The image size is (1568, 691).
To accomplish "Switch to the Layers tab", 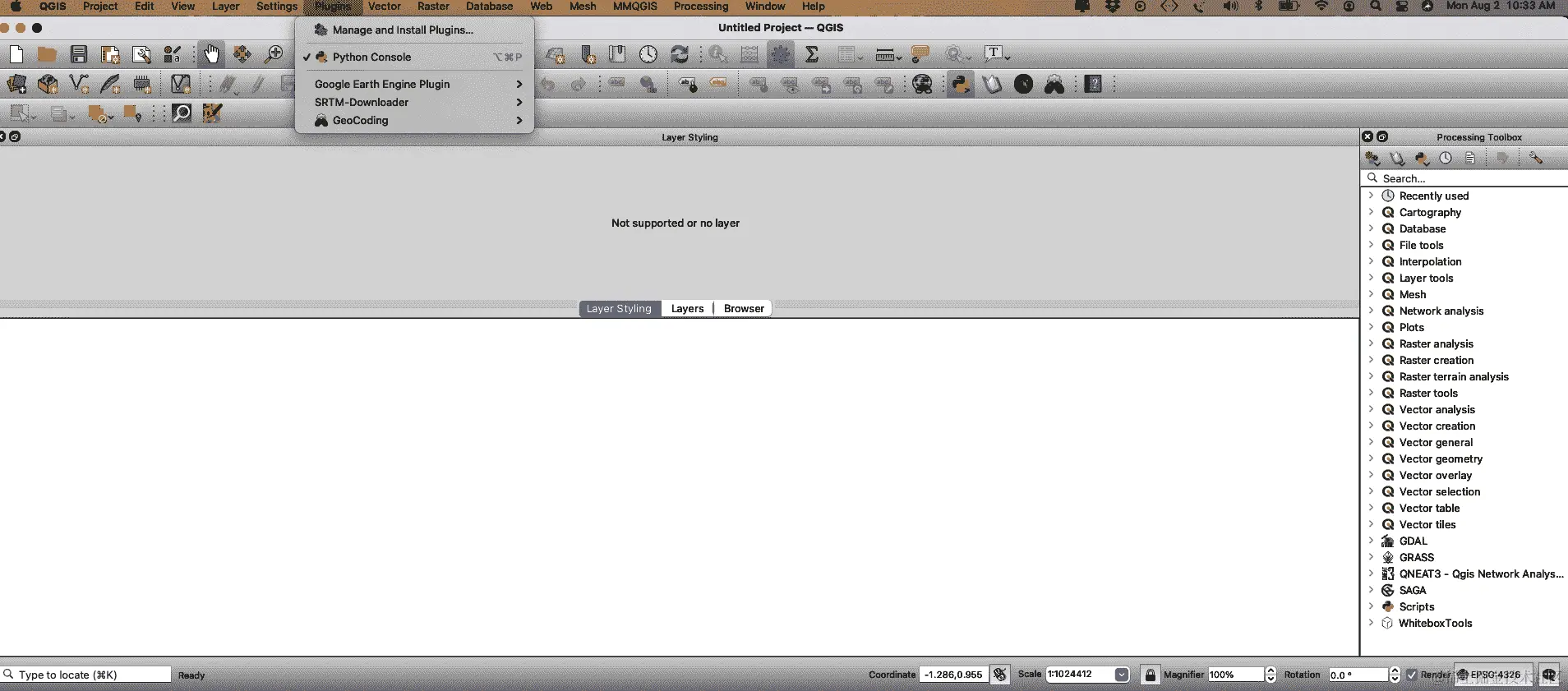I will coord(687,309).
